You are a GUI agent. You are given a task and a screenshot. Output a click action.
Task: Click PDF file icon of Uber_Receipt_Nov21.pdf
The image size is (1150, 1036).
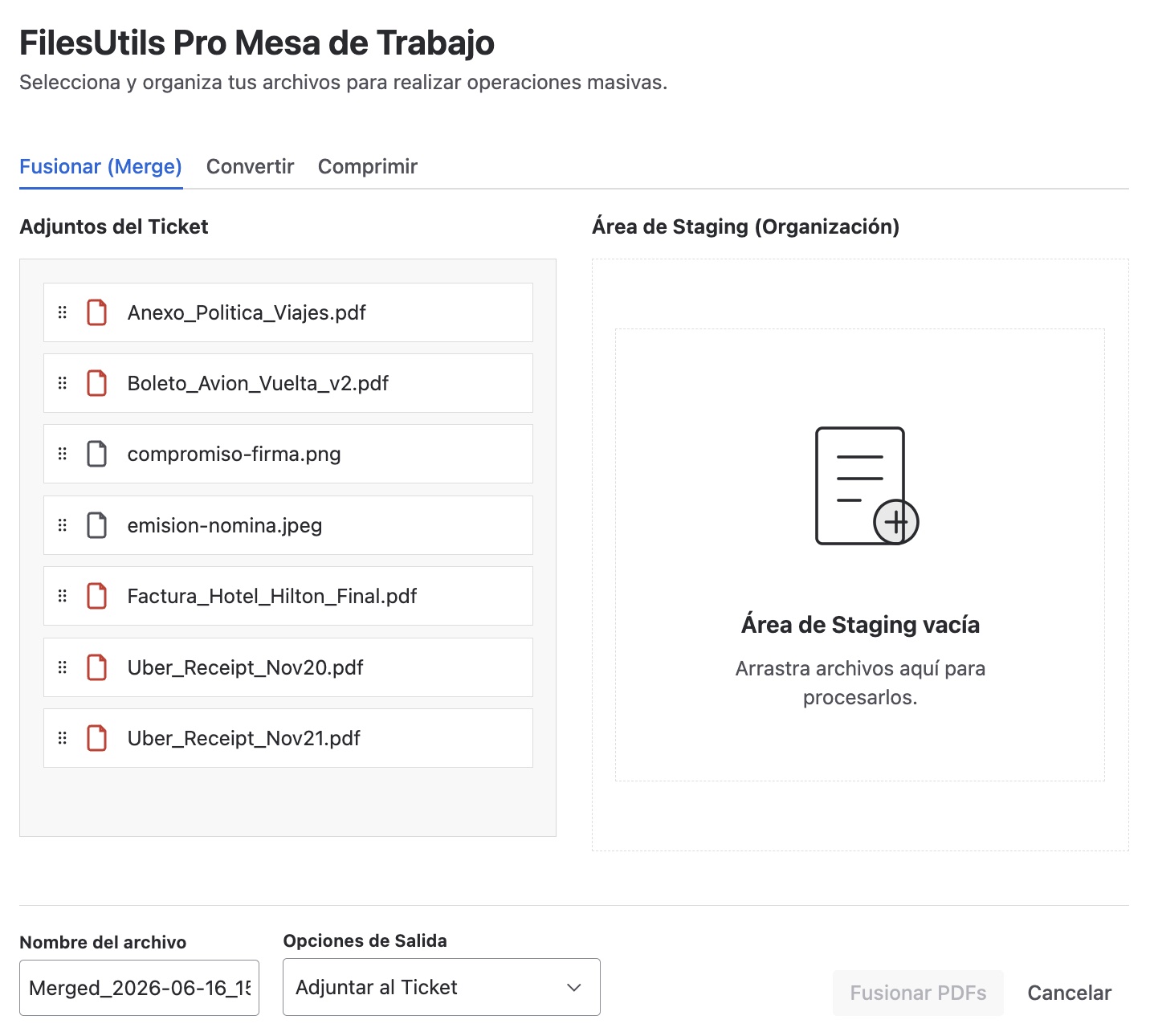point(97,738)
